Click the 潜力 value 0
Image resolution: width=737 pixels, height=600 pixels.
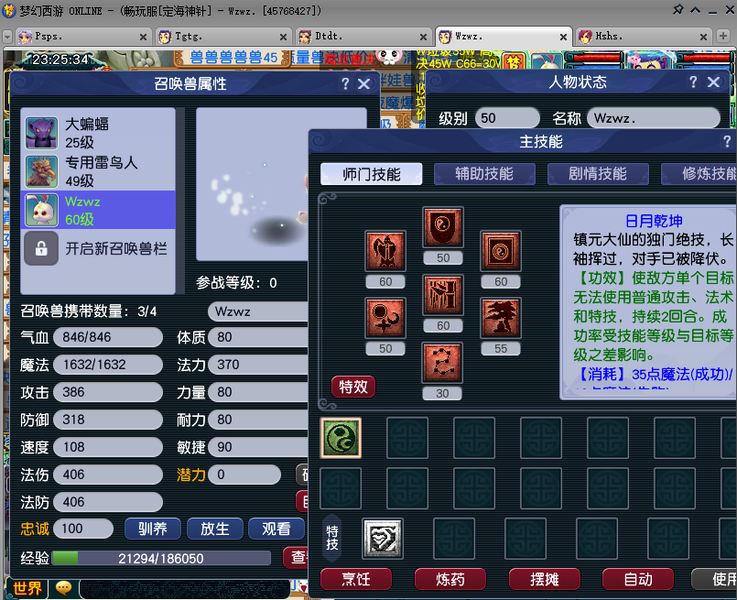(x=244, y=475)
